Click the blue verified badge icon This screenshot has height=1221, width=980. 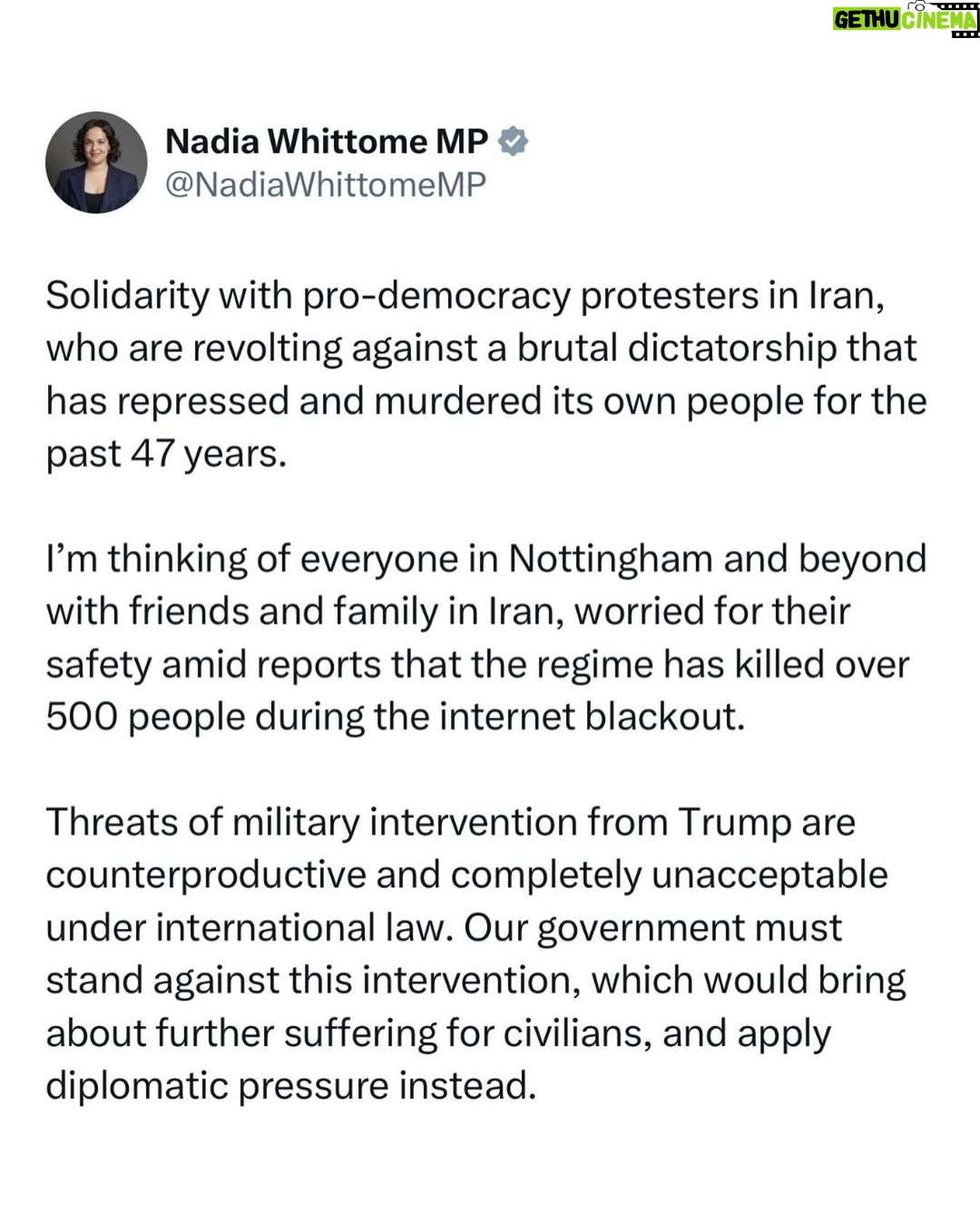coord(514,142)
